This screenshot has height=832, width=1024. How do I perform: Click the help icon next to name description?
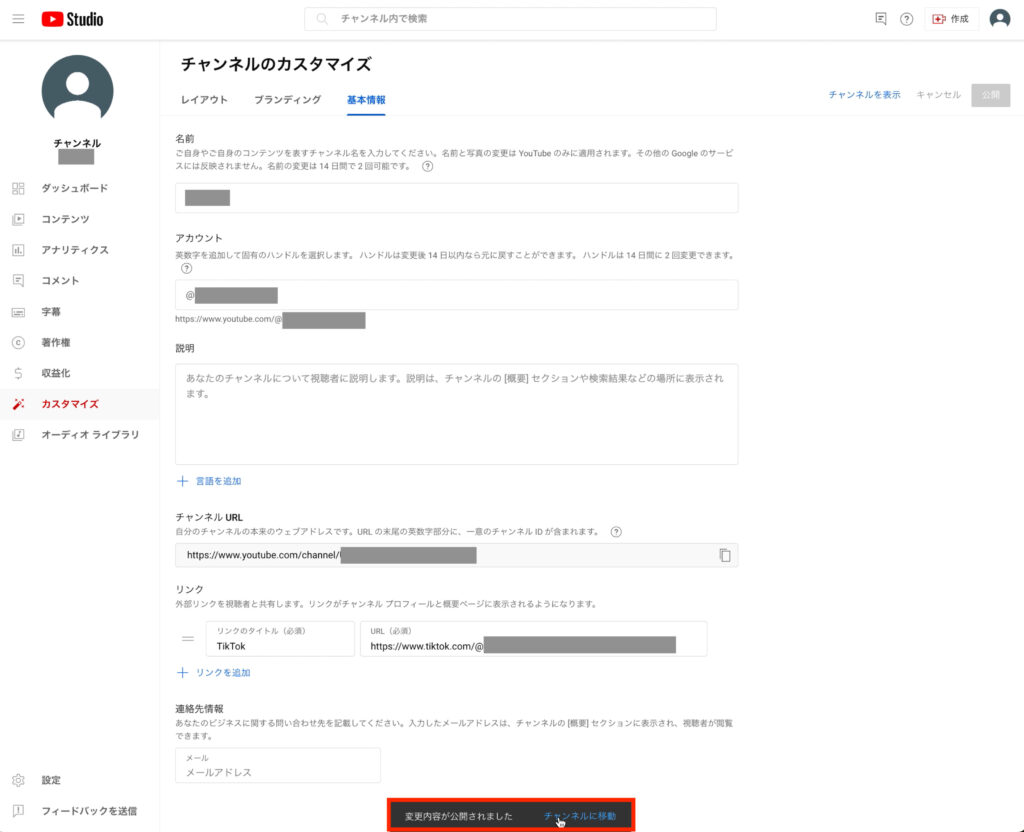tap(427, 166)
